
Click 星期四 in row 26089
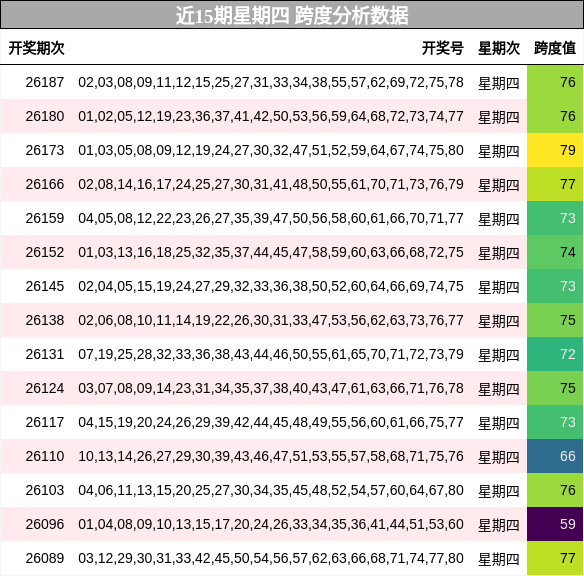tap(499, 559)
